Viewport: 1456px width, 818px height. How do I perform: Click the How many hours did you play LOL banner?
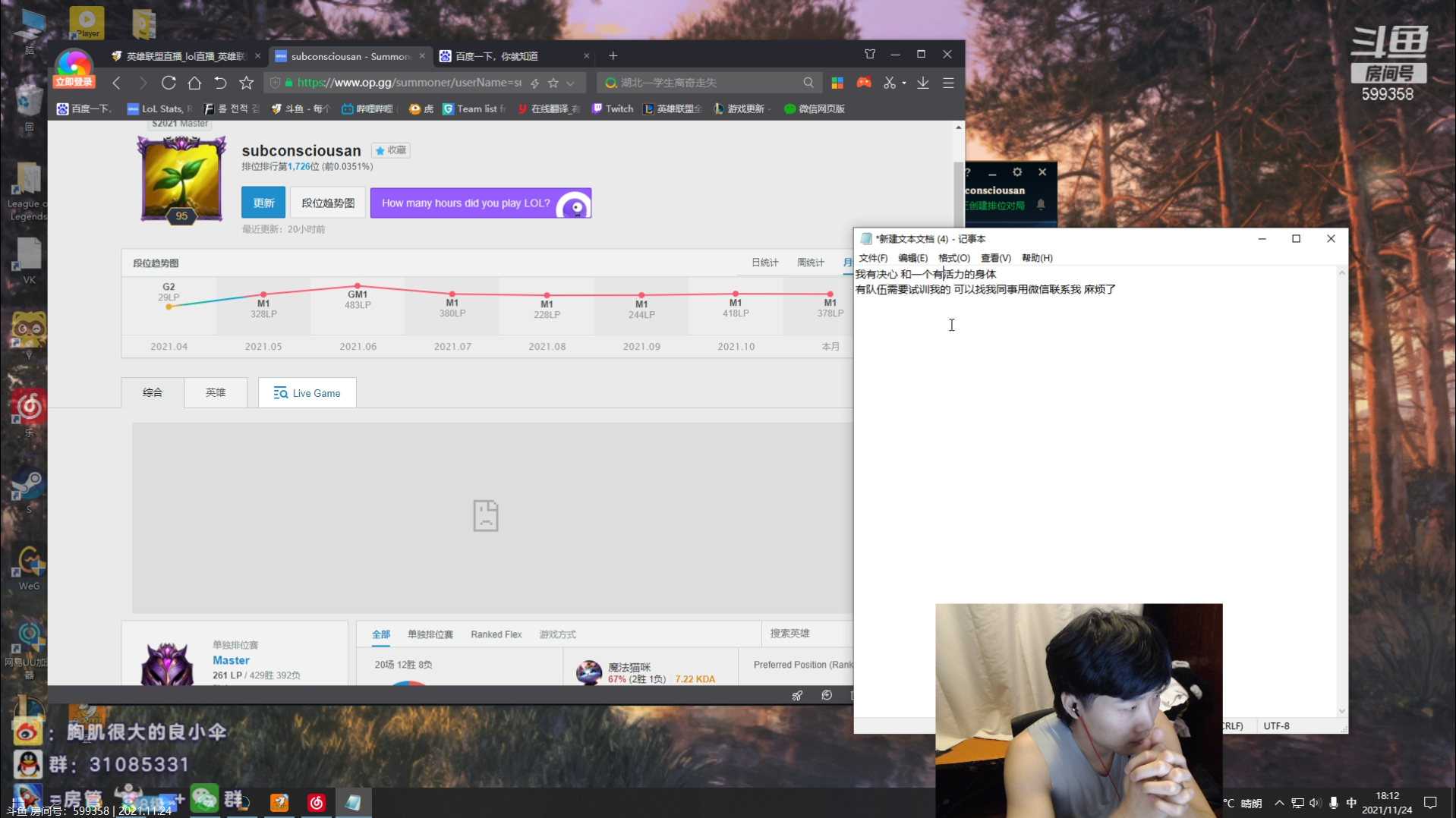tap(481, 203)
